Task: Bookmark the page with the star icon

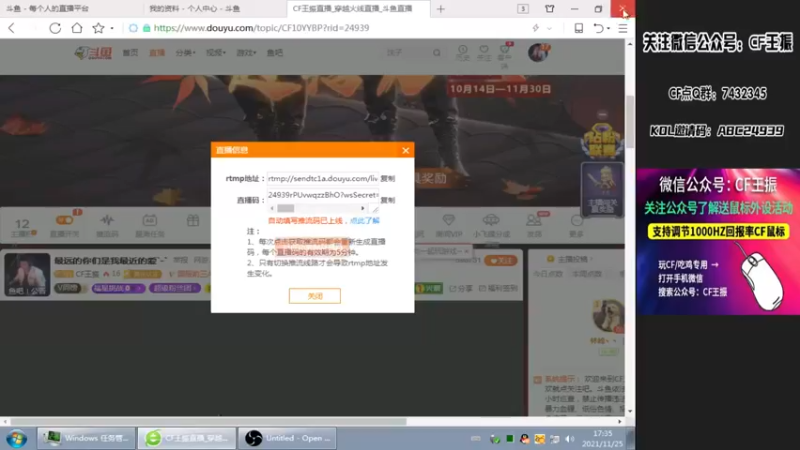Action: point(98,28)
